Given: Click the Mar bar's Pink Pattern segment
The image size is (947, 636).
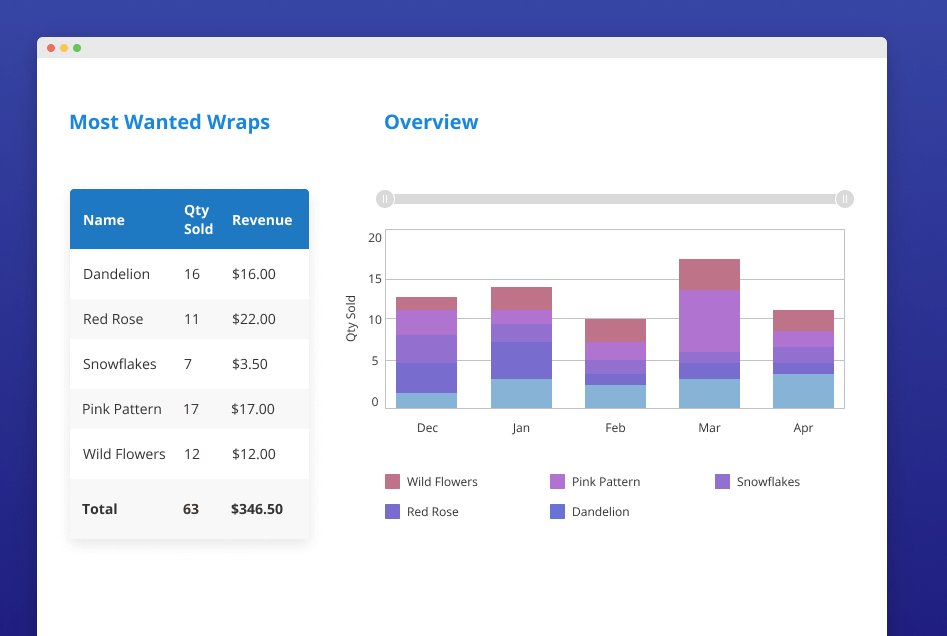Looking at the screenshot, I should [x=709, y=320].
